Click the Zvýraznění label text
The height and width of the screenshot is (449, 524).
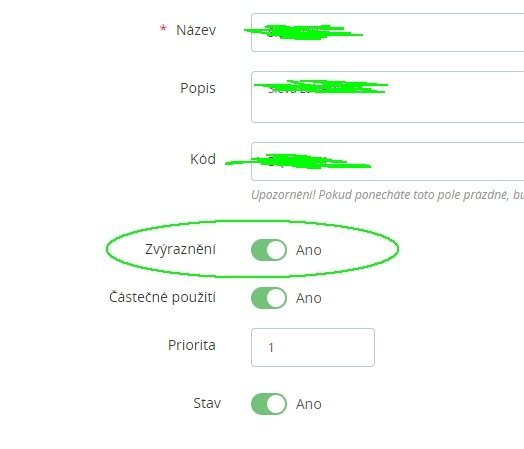point(180,250)
